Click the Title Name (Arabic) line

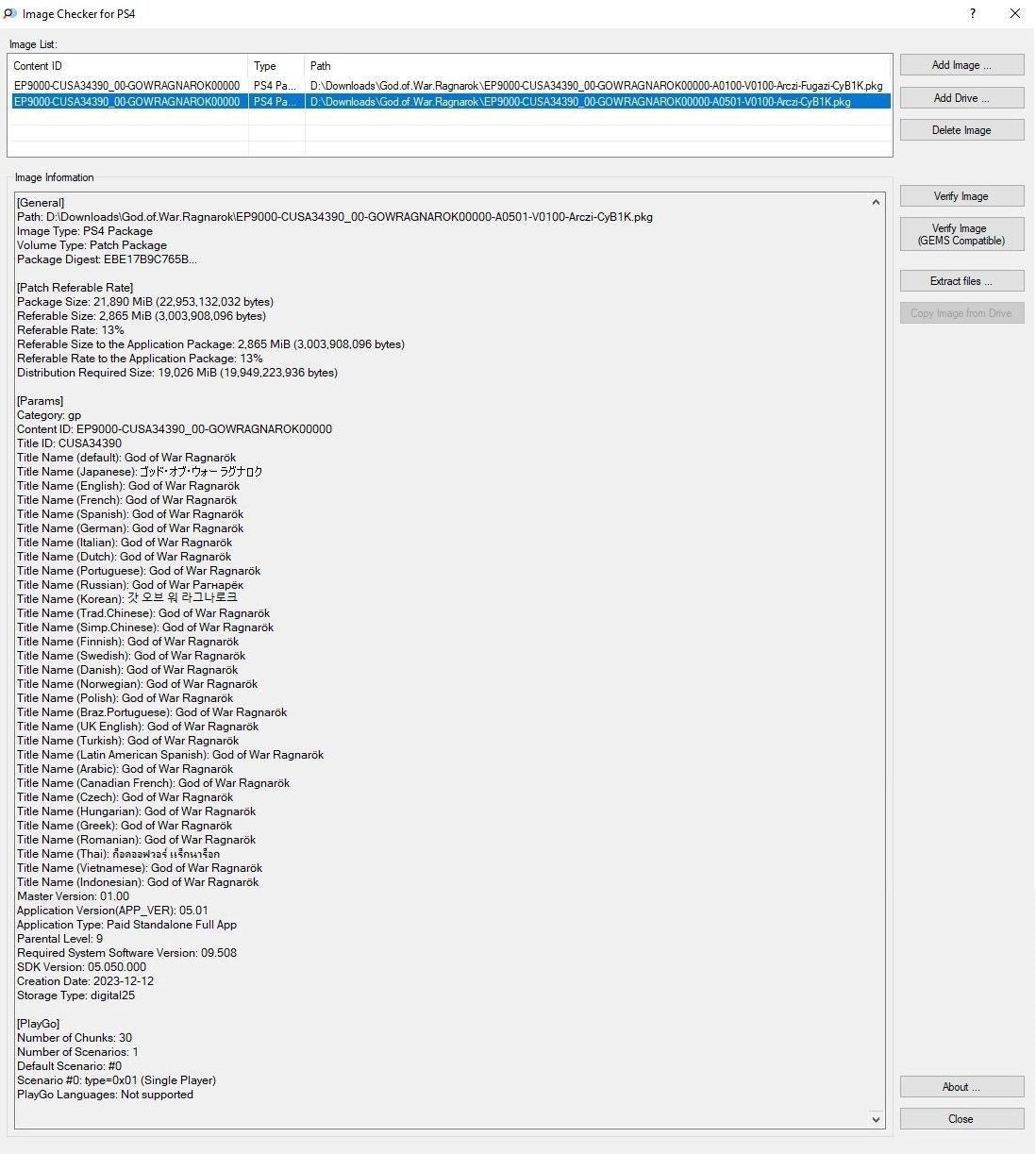click(x=125, y=769)
